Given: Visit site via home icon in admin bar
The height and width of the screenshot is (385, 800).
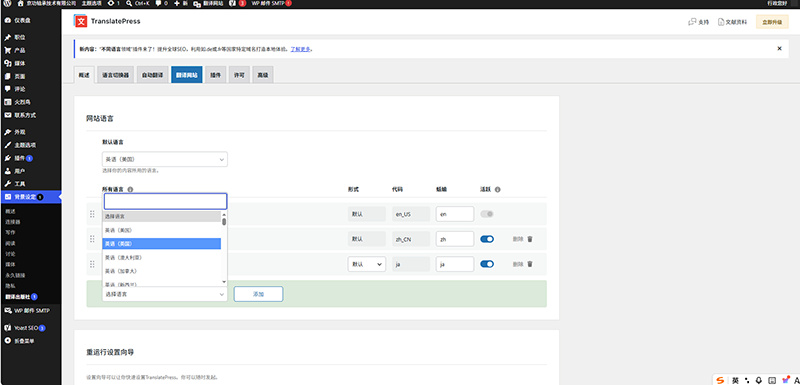Looking at the screenshot, I should [20, 3].
